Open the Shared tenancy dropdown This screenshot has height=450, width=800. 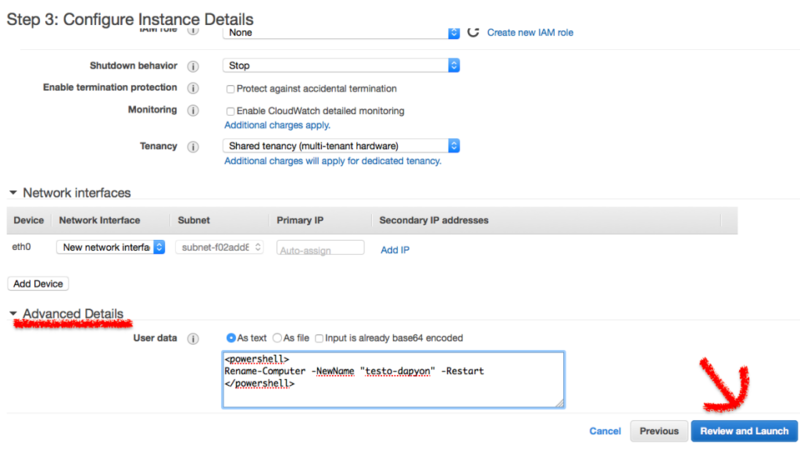(340, 146)
